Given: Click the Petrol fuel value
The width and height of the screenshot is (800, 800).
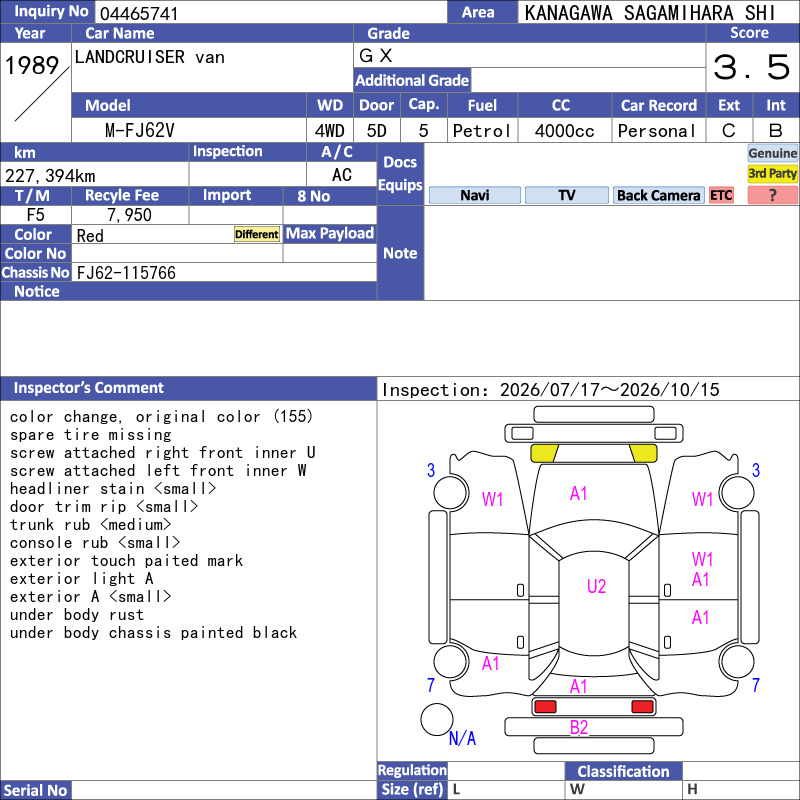Looking at the screenshot, I should click(x=482, y=131).
